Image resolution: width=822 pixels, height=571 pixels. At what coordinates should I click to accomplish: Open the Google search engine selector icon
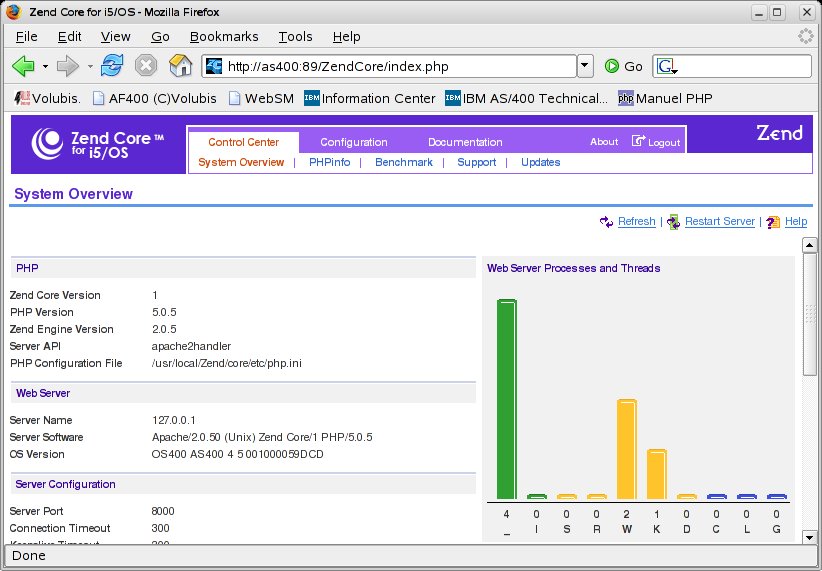coord(667,67)
